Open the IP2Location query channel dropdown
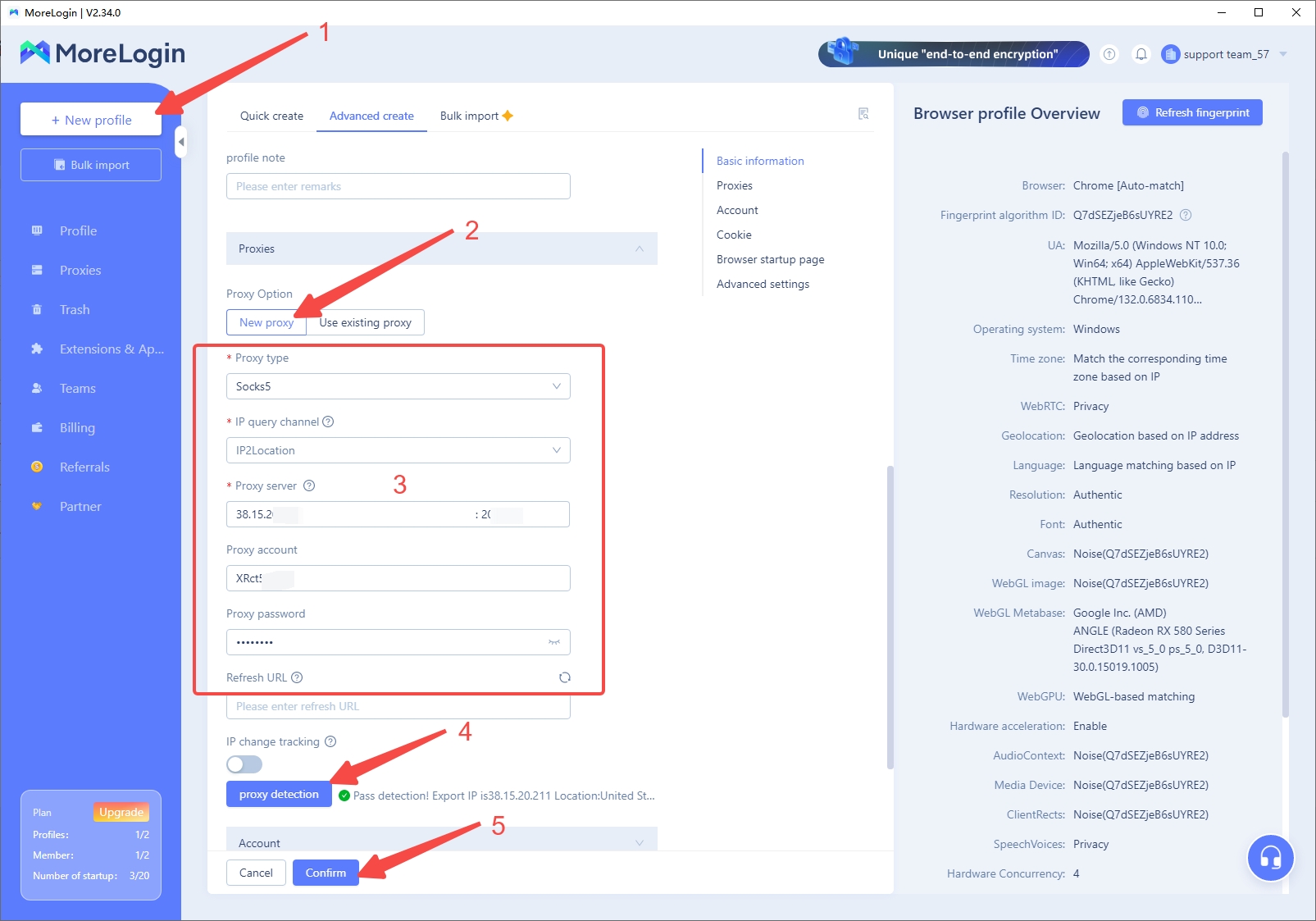The height and width of the screenshot is (921, 1316). pyautogui.click(x=398, y=450)
